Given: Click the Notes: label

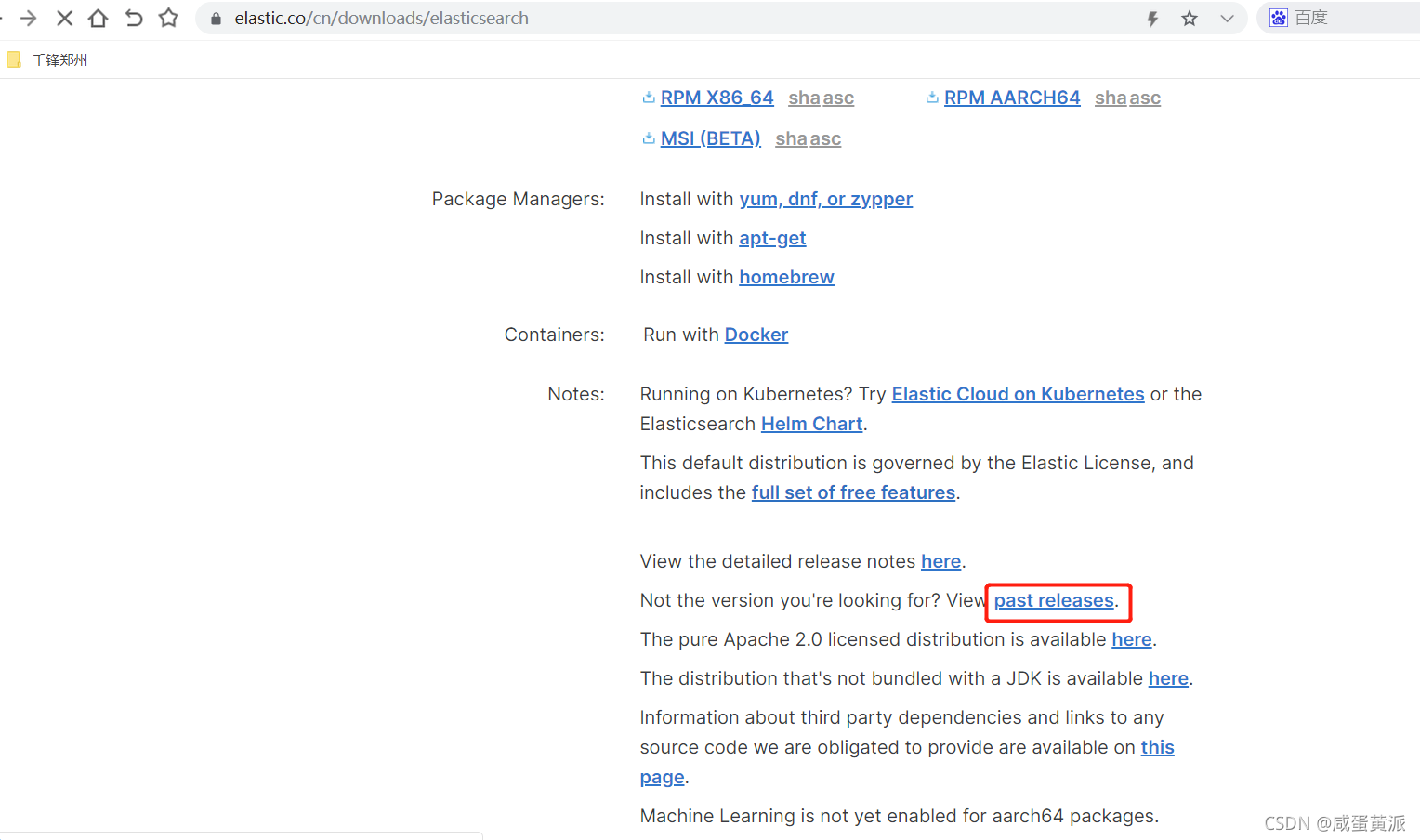Looking at the screenshot, I should (575, 394).
